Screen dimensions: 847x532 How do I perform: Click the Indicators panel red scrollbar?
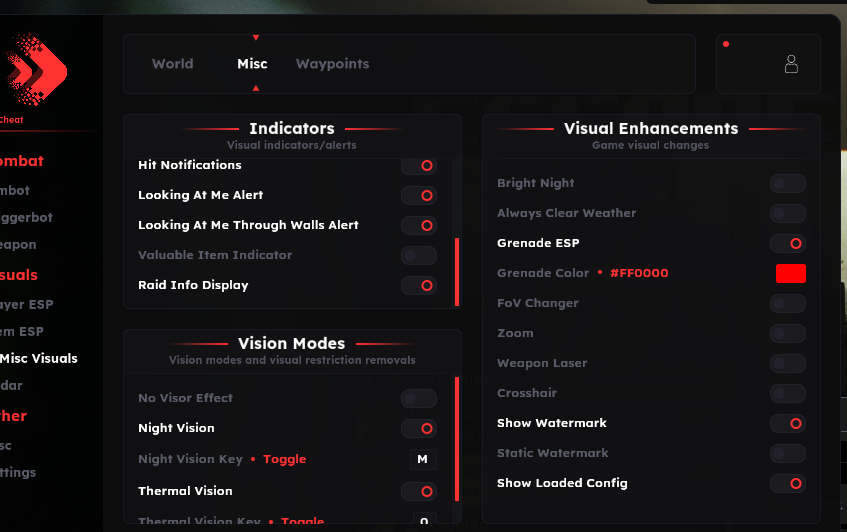point(457,271)
